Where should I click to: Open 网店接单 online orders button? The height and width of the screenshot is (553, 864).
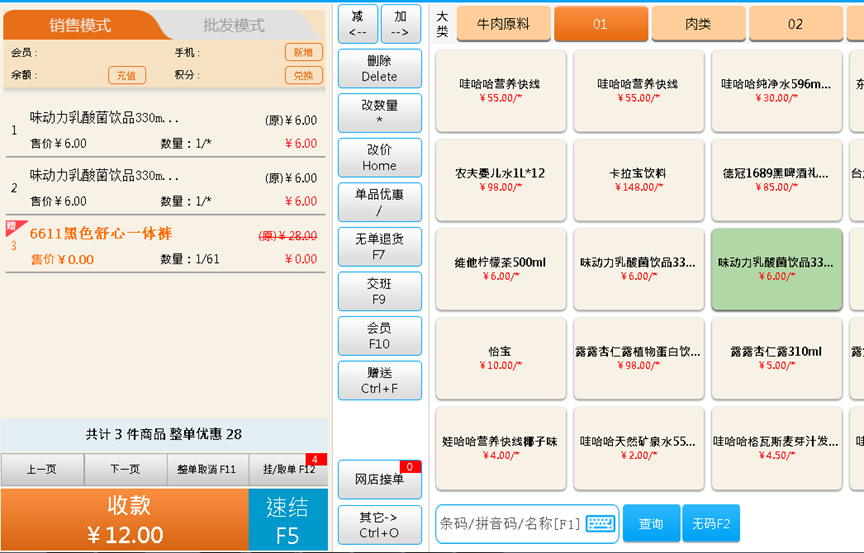380,479
